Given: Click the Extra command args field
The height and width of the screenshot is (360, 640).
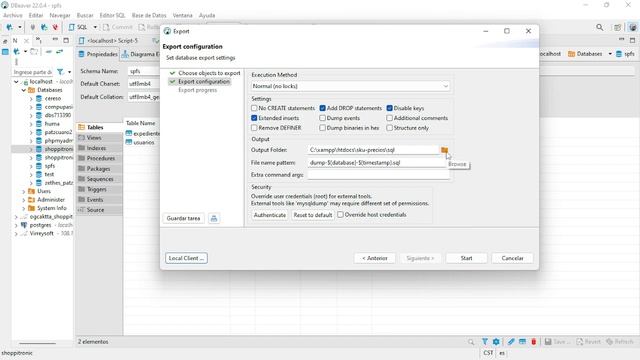Looking at the screenshot, I should (x=378, y=175).
